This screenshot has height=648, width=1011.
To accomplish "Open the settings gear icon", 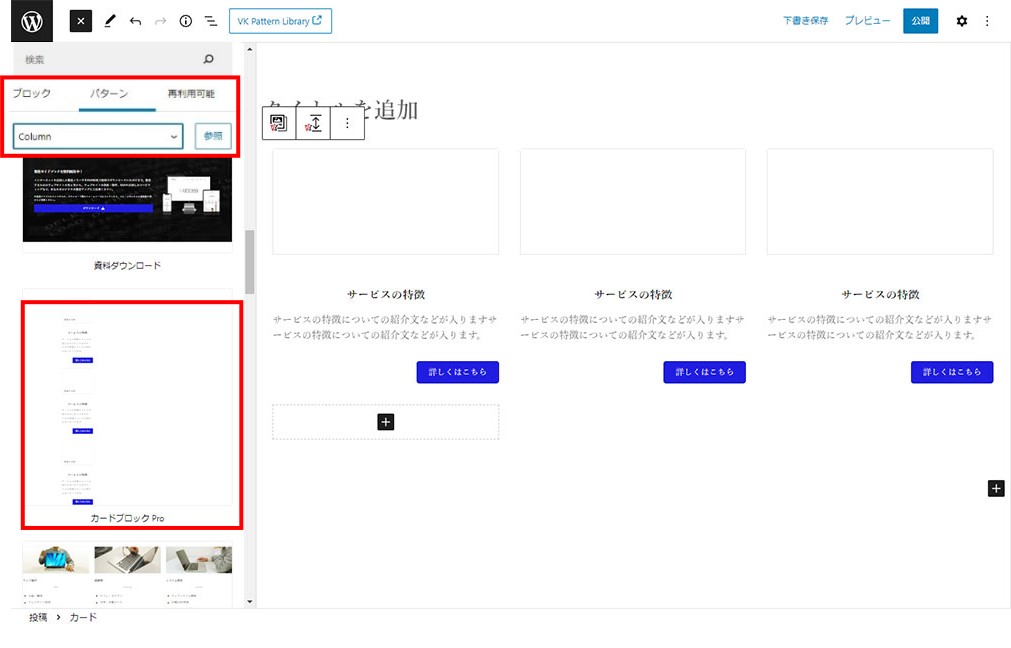I will pyautogui.click(x=961, y=21).
